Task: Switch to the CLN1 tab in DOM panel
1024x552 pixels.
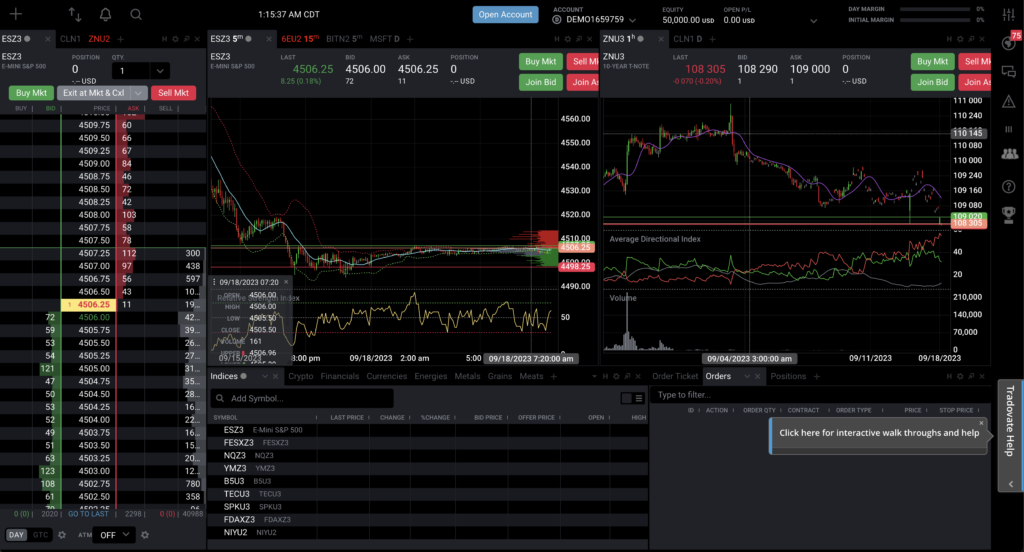Action: tap(70, 39)
